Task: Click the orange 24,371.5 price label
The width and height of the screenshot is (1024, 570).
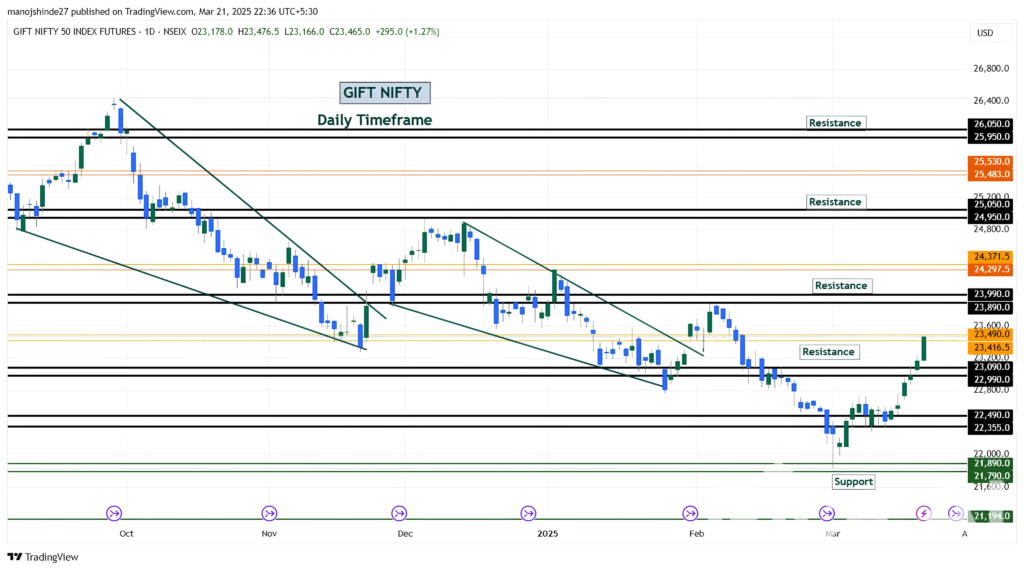Action: point(991,257)
